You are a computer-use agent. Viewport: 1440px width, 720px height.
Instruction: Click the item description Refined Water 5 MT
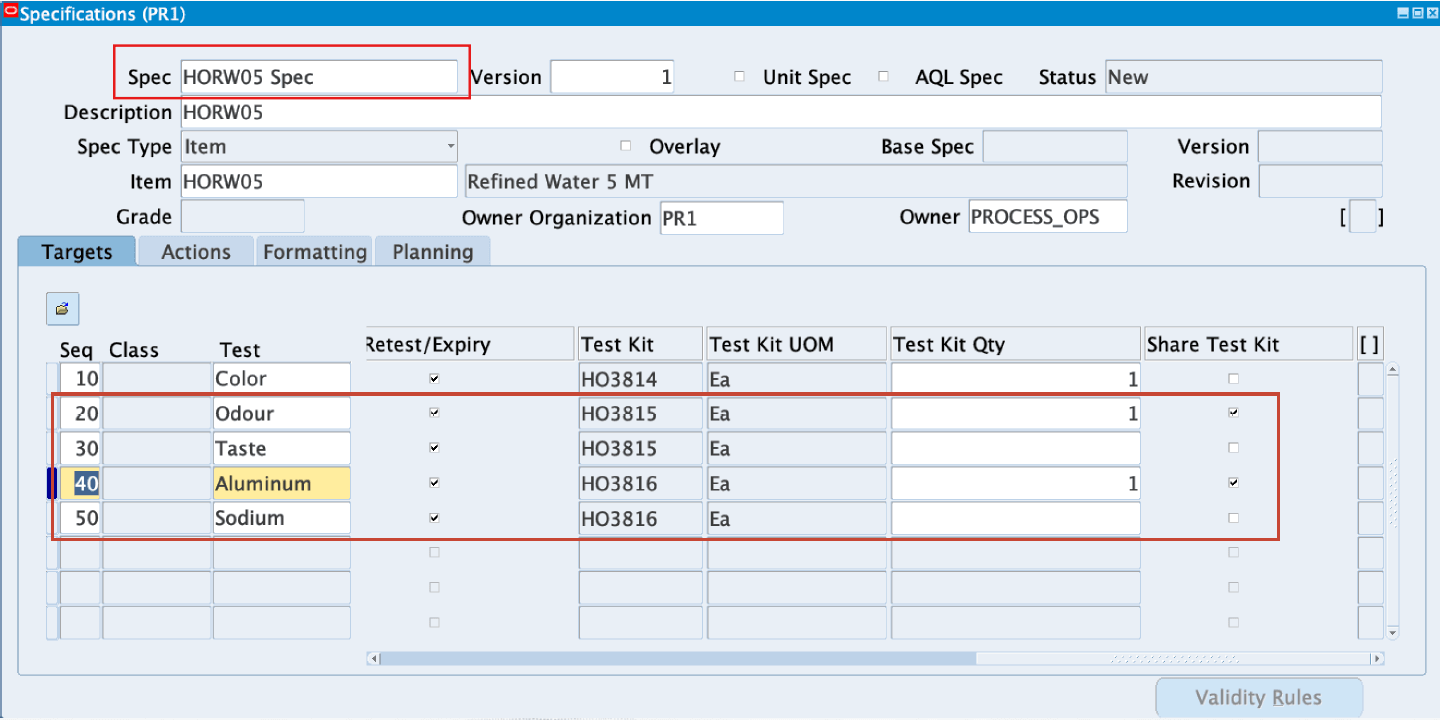(x=796, y=181)
